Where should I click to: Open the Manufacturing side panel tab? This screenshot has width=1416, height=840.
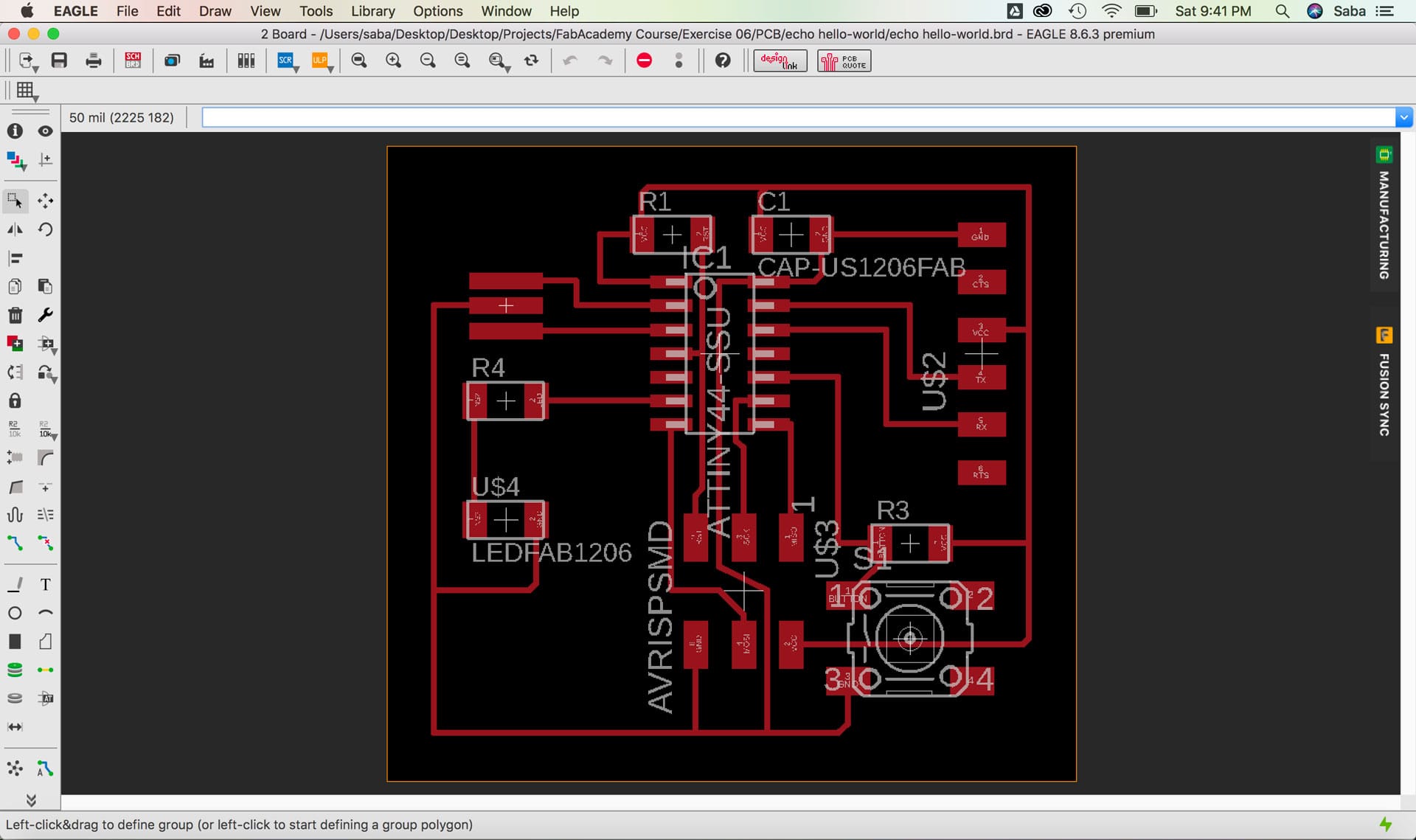tap(1384, 215)
